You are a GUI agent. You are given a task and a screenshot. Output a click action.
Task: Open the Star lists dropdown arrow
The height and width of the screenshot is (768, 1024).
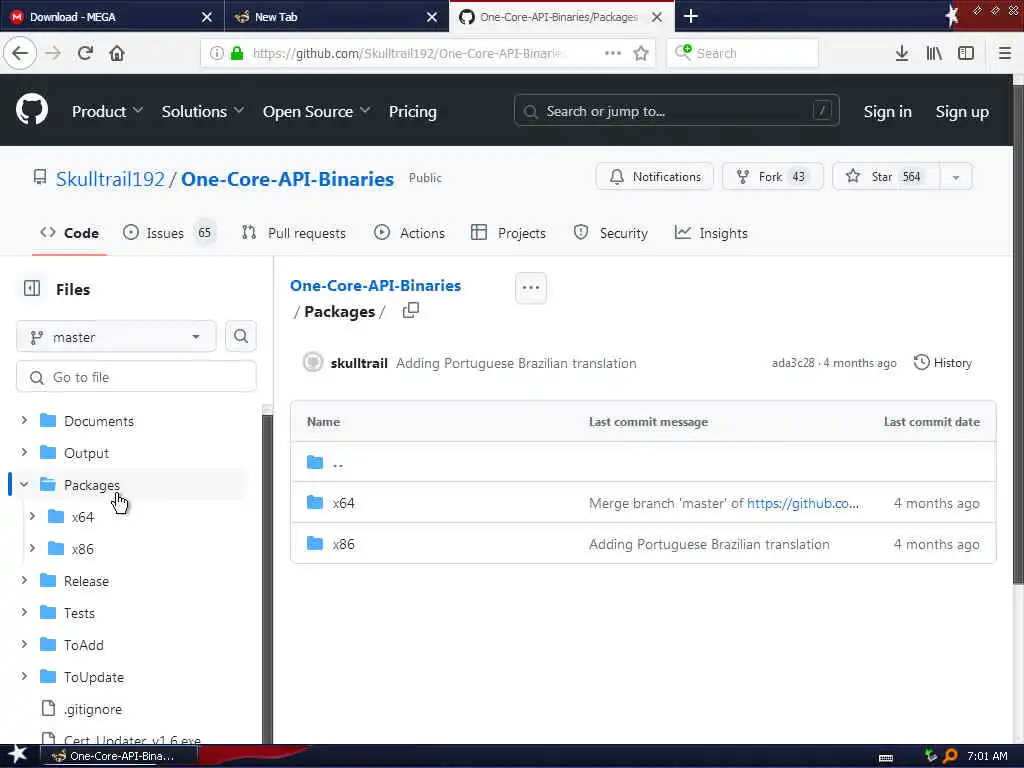point(956,177)
